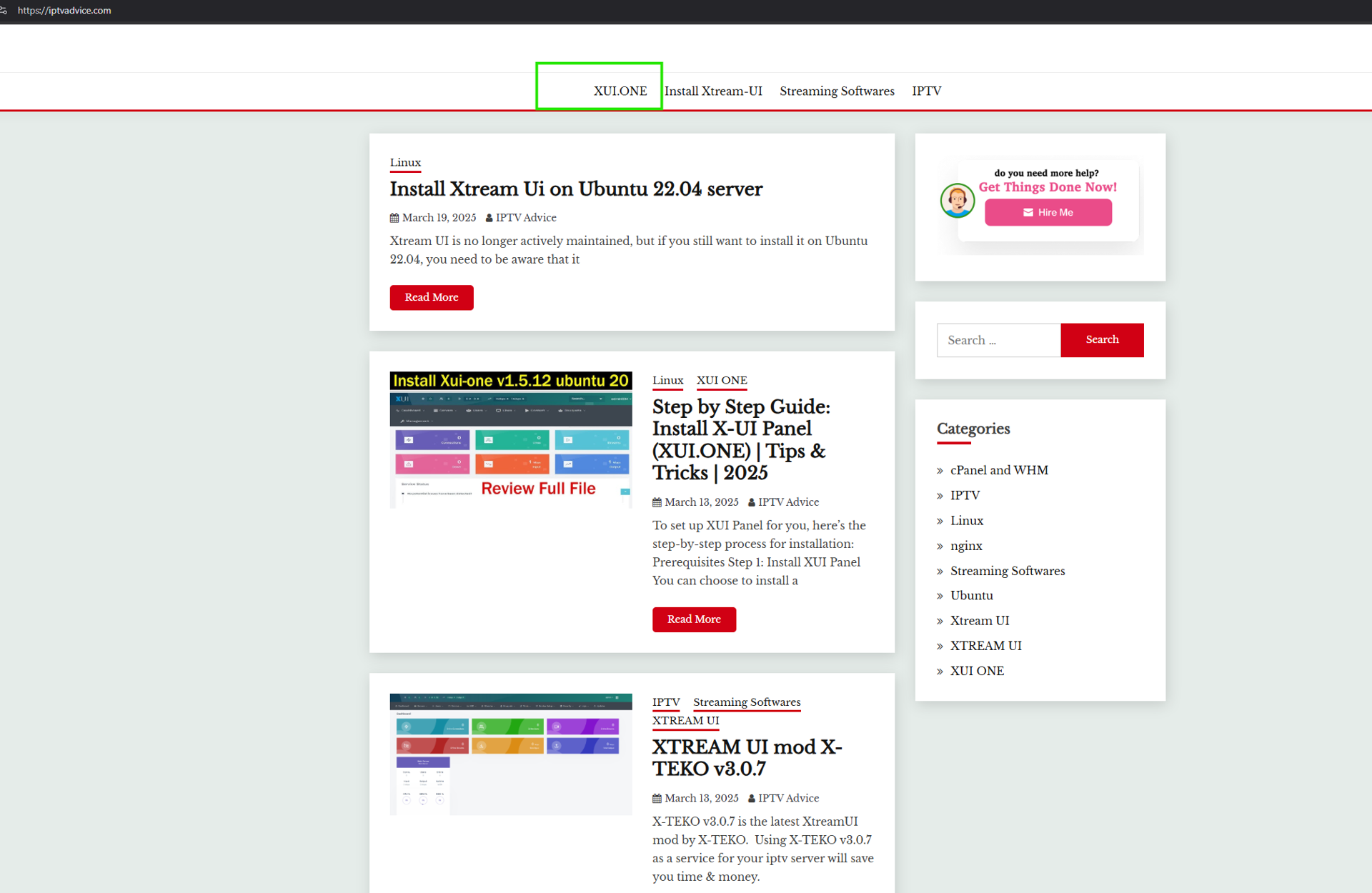Open the Xui-one v1.5.12 thumbnail image
This screenshot has width=1372, height=893.
511,439
